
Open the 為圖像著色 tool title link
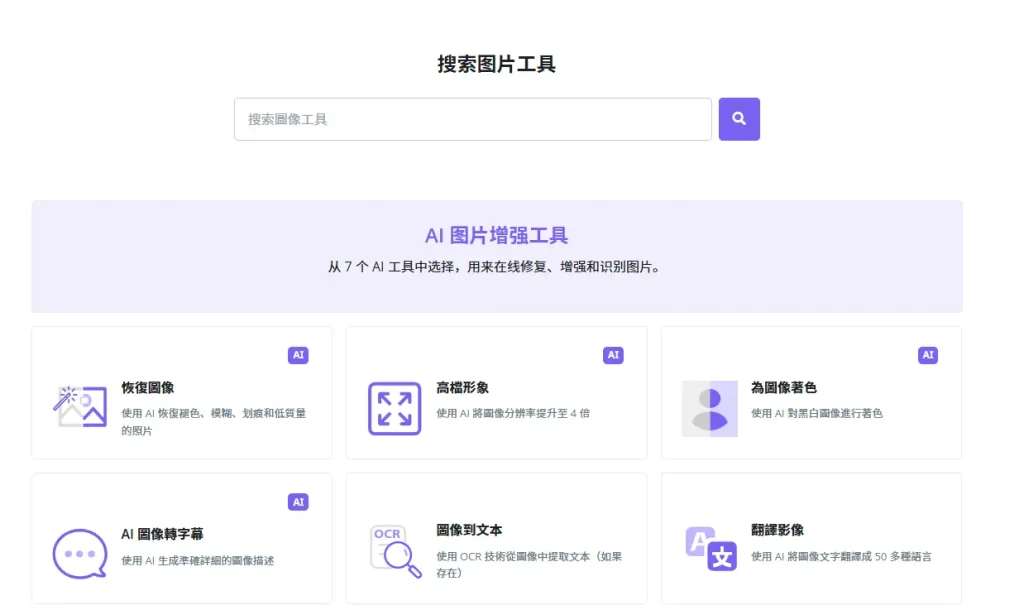click(x=784, y=388)
